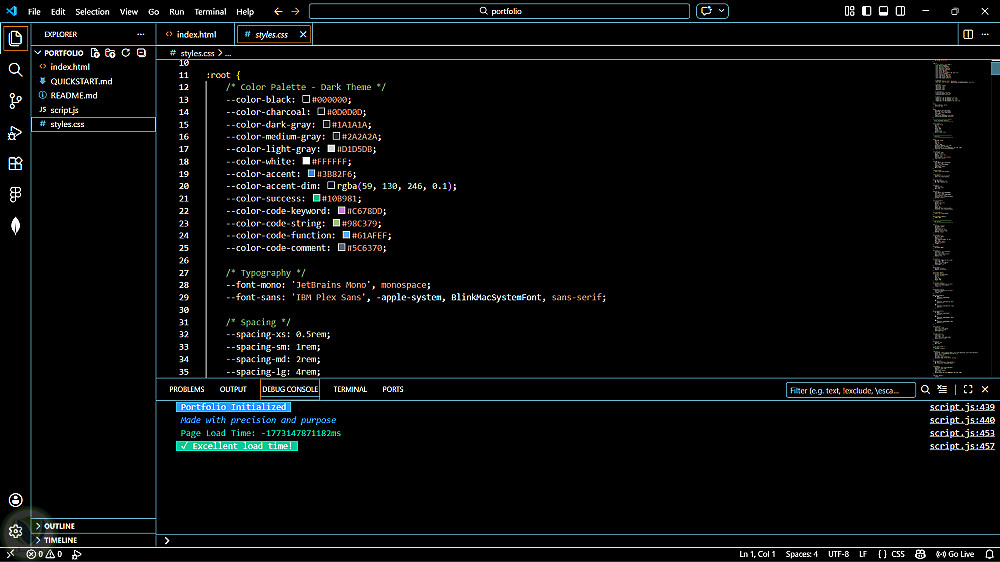Viewport: 1000px width, 562px height.
Task: Expand the Timeline section
Action: pyautogui.click(x=60, y=540)
